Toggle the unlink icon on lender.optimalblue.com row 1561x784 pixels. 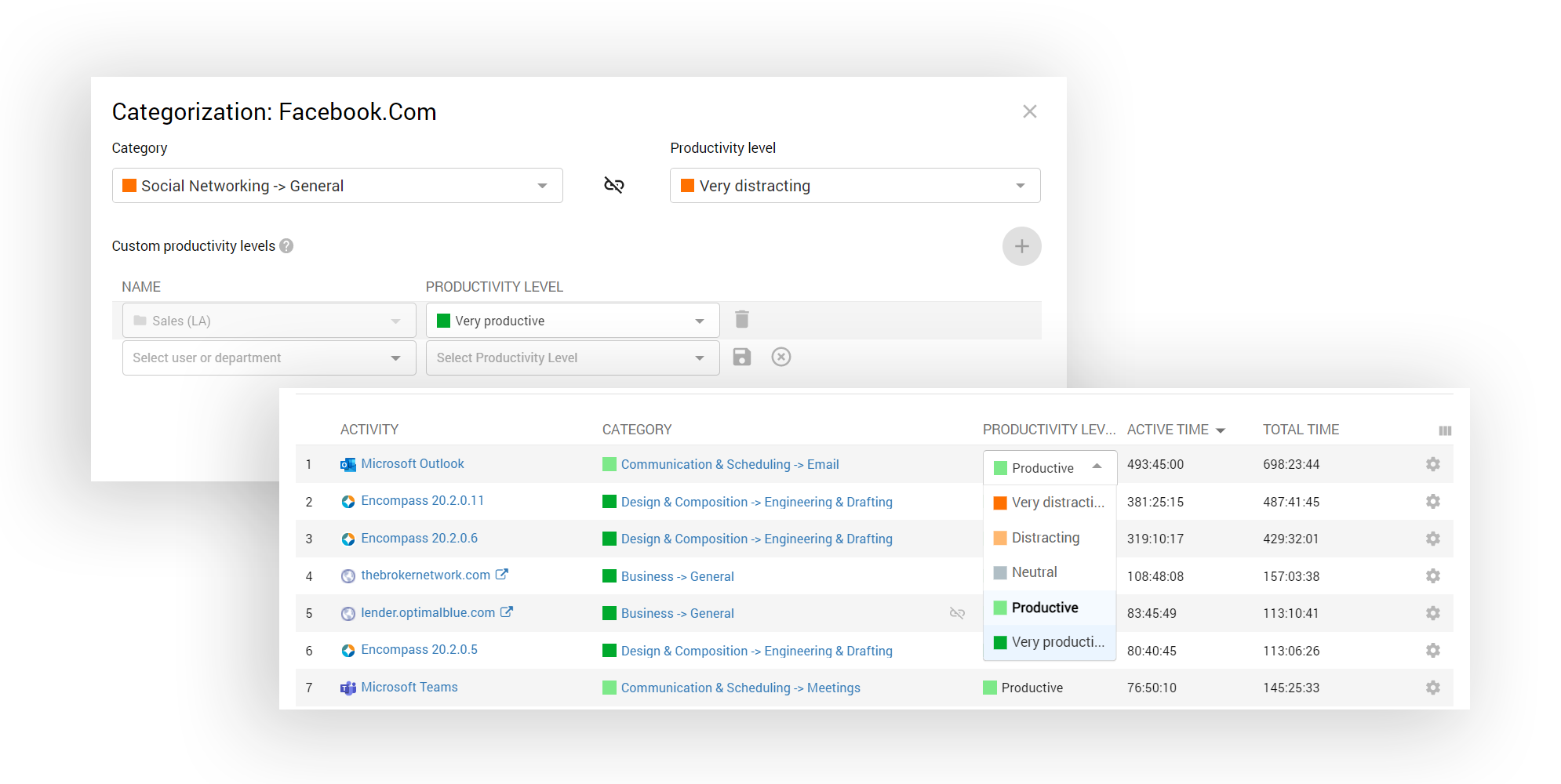tap(957, 613)
